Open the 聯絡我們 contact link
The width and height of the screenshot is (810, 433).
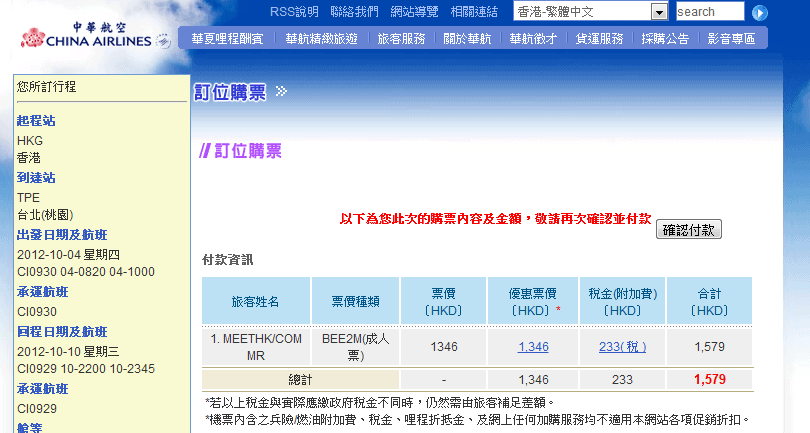point(354,12)
